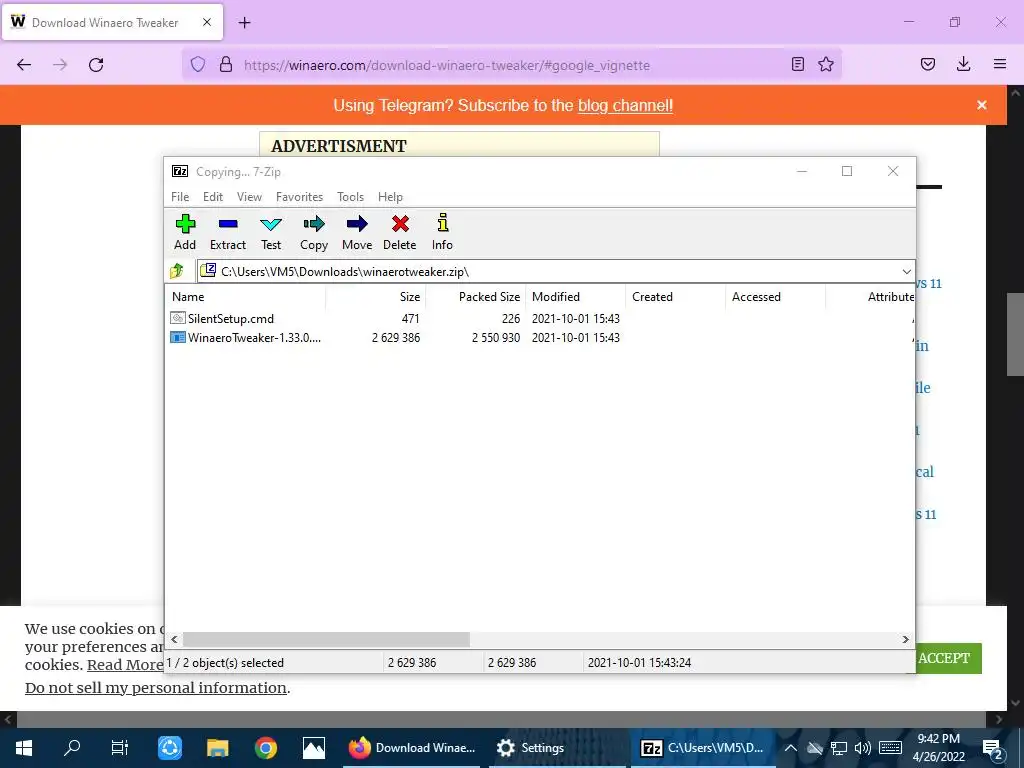
Task: Open the Firefox downloads panel
Action: coord(963,64)
